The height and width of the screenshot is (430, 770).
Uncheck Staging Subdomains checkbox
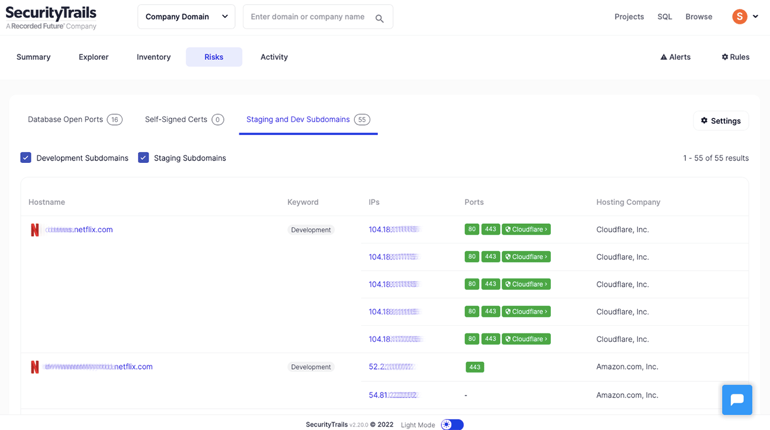click(x=143, y=158)
